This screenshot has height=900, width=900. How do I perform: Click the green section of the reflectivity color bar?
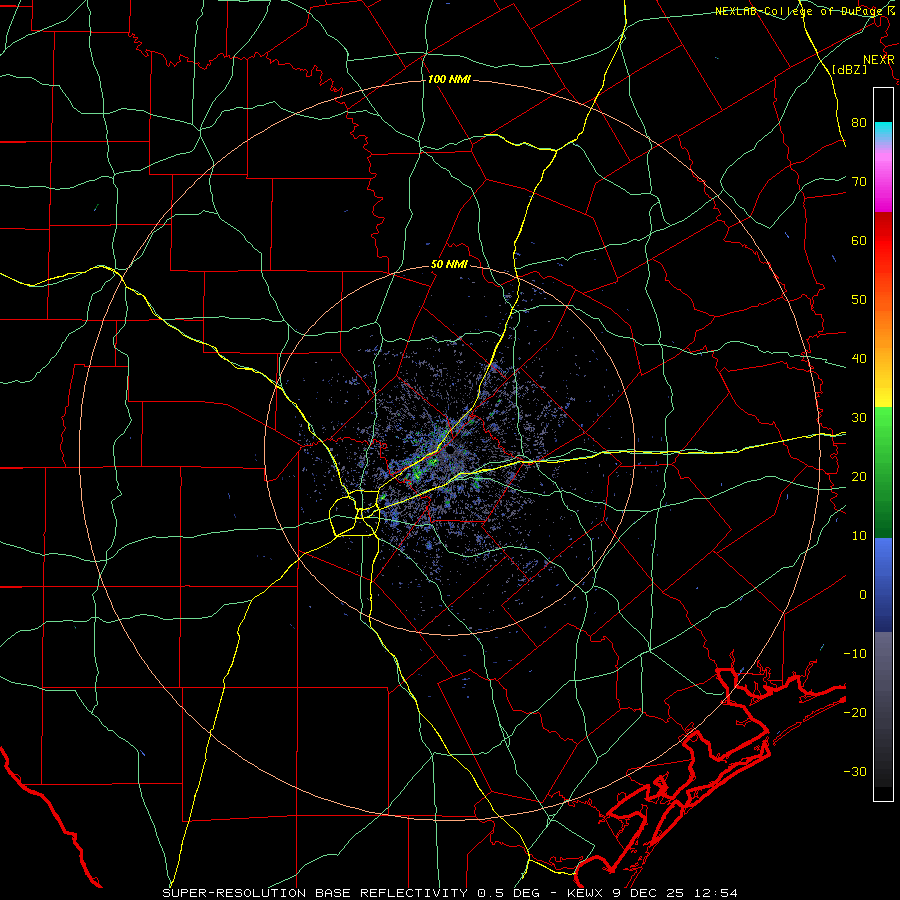883,472
